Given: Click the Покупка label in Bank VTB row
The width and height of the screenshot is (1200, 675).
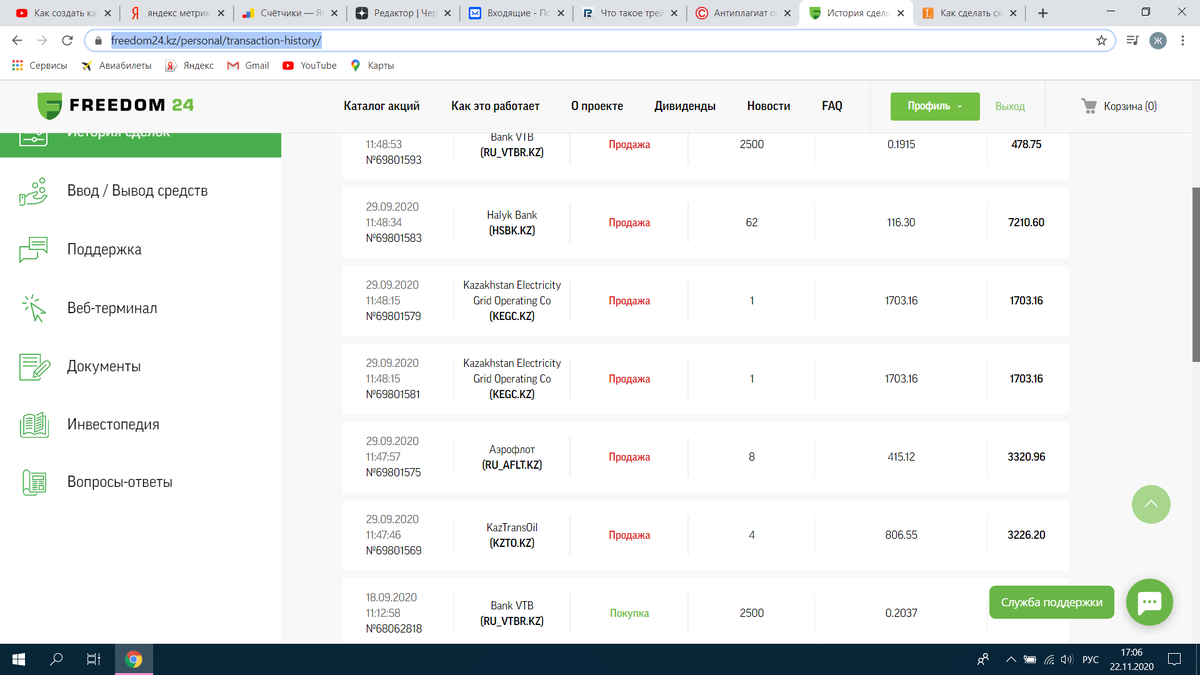Looking at the screenshot, I should tap(629, 613).
